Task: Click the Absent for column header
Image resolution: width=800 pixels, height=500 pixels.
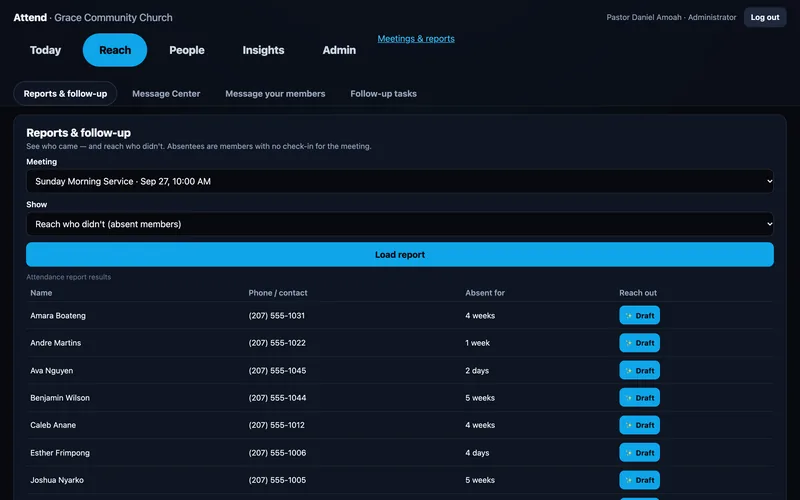Action: pos(485,293)
